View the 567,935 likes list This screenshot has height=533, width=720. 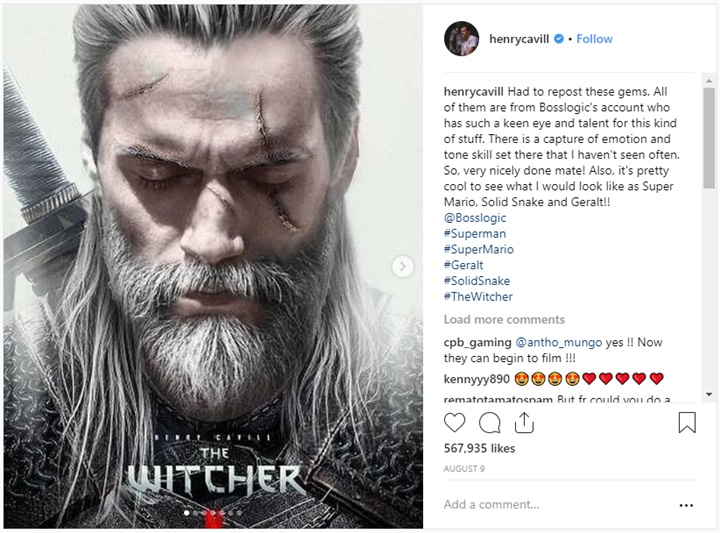(481, 449)
